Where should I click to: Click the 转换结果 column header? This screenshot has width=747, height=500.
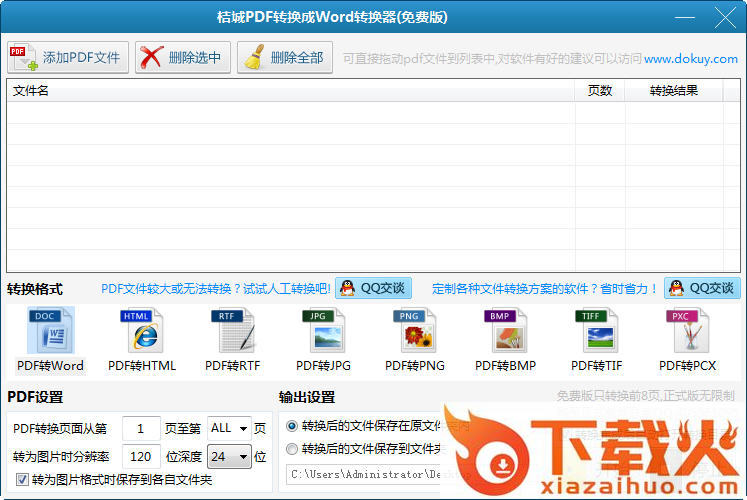[x=674, y=90]
